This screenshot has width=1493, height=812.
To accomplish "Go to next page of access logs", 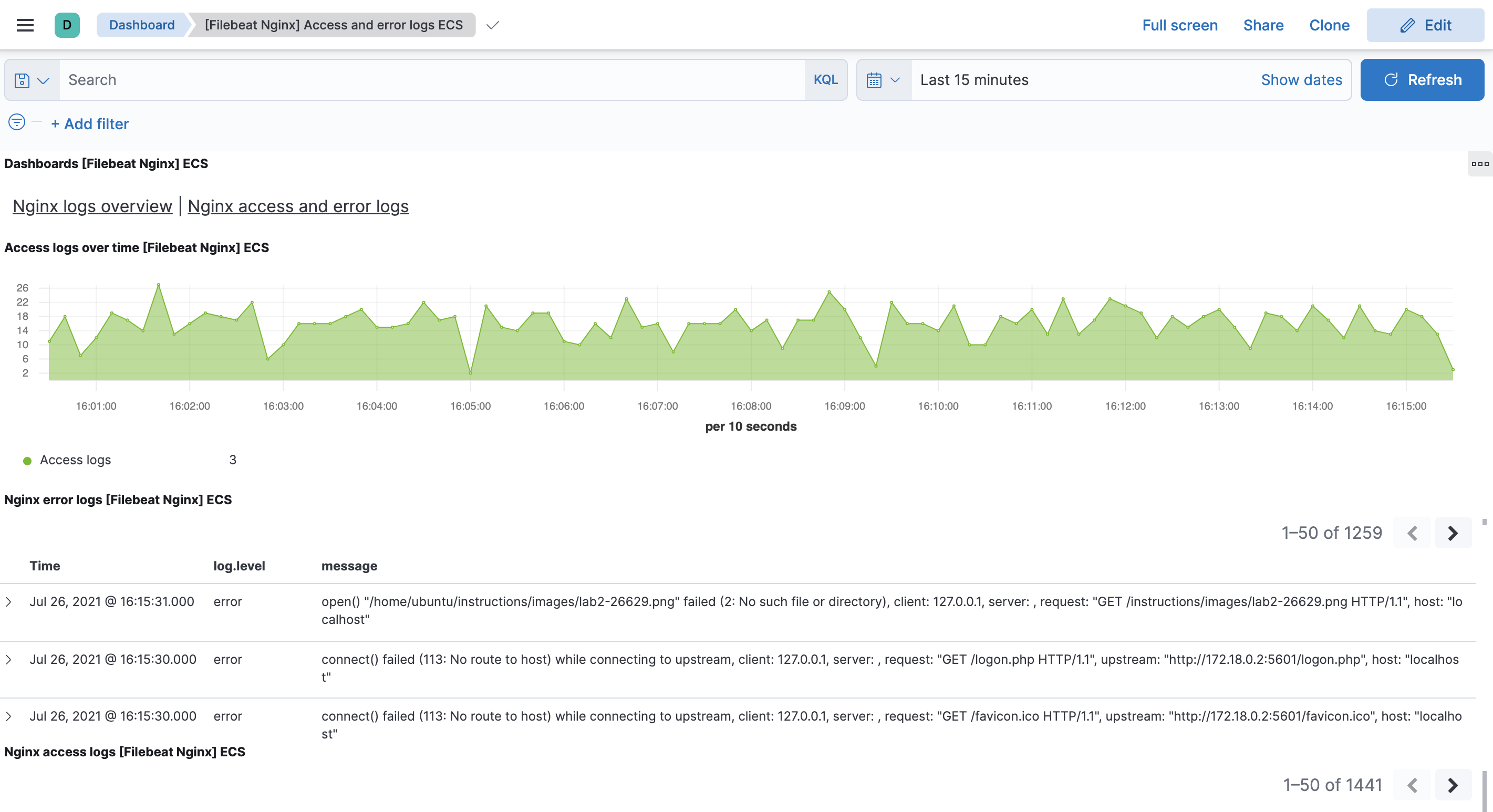I will (x=1453, y=785).
